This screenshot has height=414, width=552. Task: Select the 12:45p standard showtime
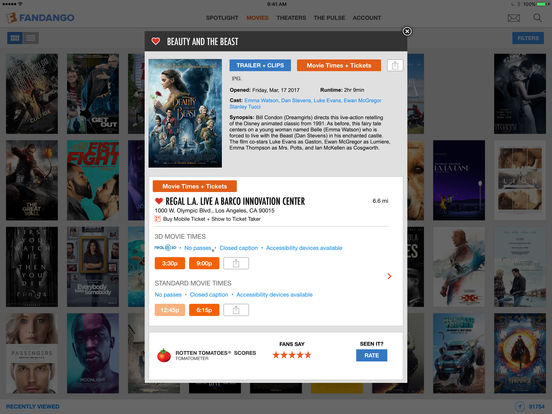coord(170,310)
